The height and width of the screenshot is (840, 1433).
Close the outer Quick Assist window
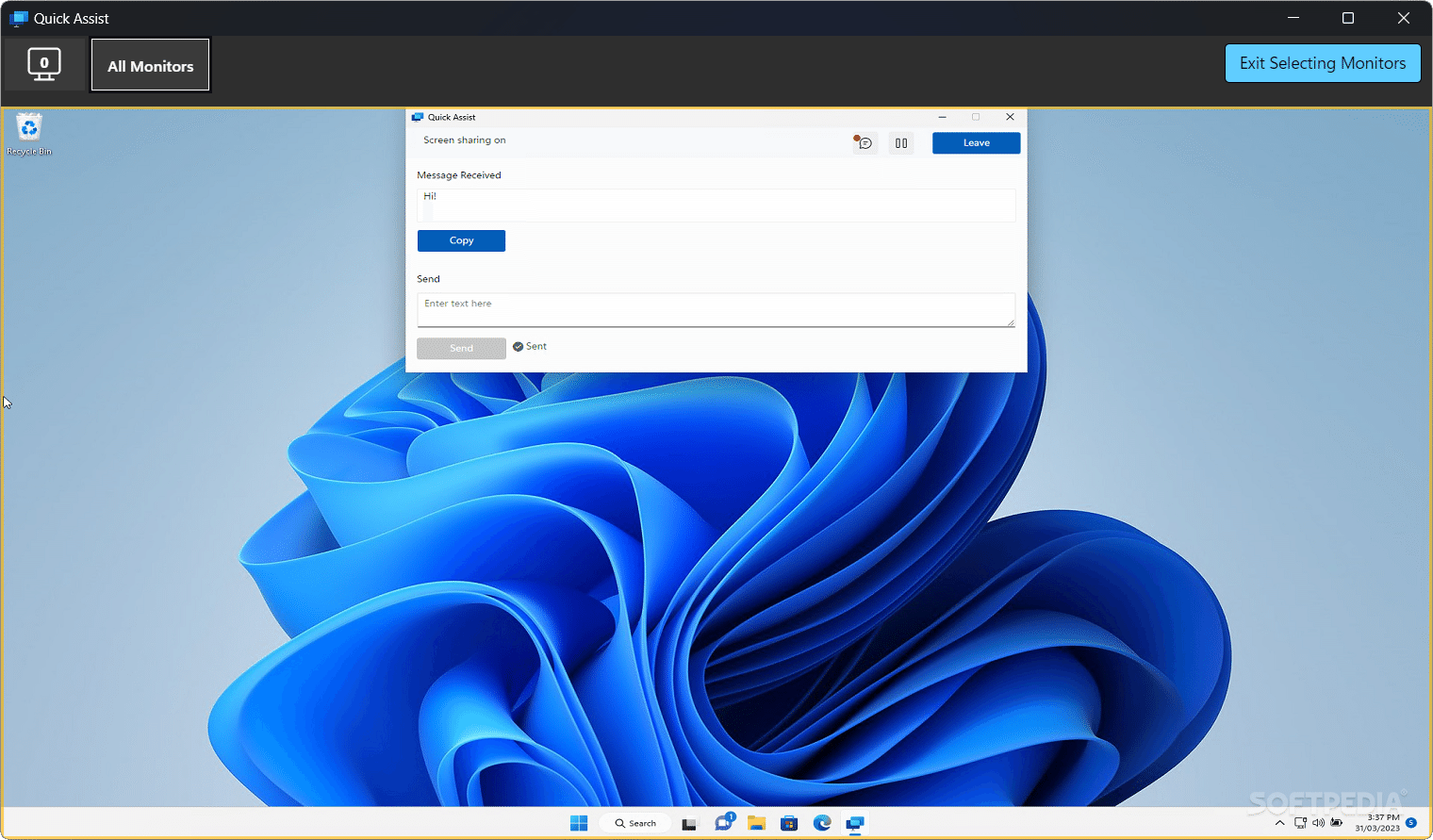1404,18
